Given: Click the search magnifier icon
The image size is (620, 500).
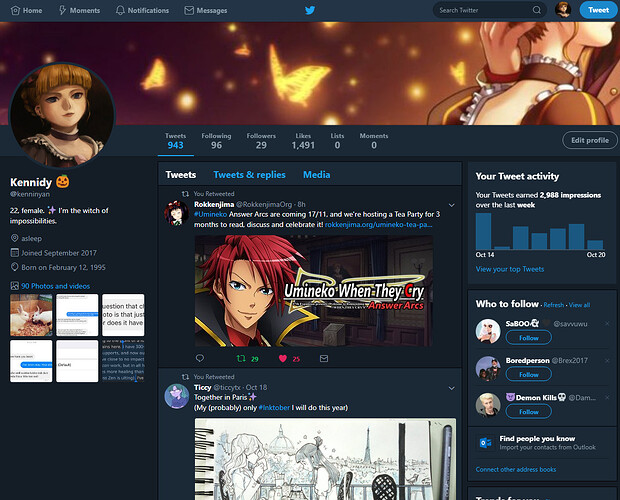Looking at the screenshot, I should (x=537, y=10).
